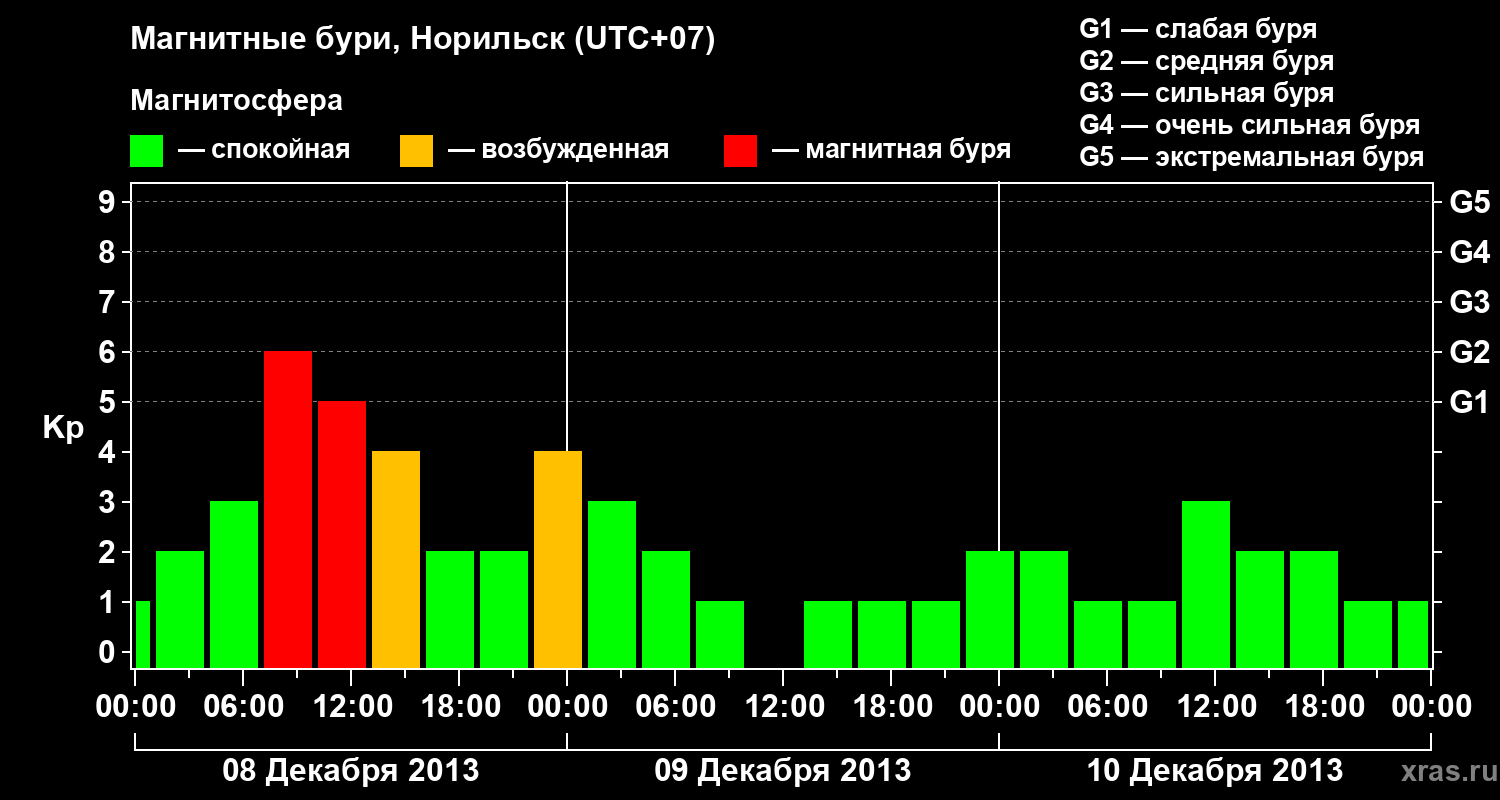
Task: Click the right-axis 'G1' tick label
Action: [1470, 403]
